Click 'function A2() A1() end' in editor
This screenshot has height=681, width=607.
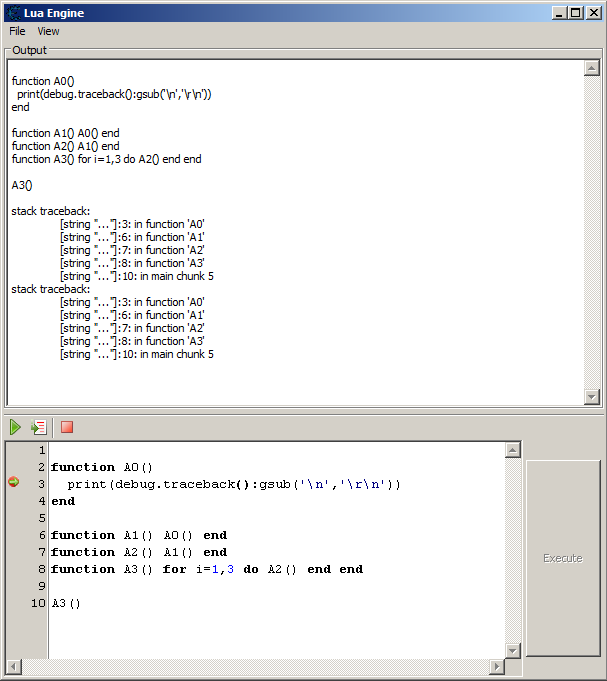(139, 552)
